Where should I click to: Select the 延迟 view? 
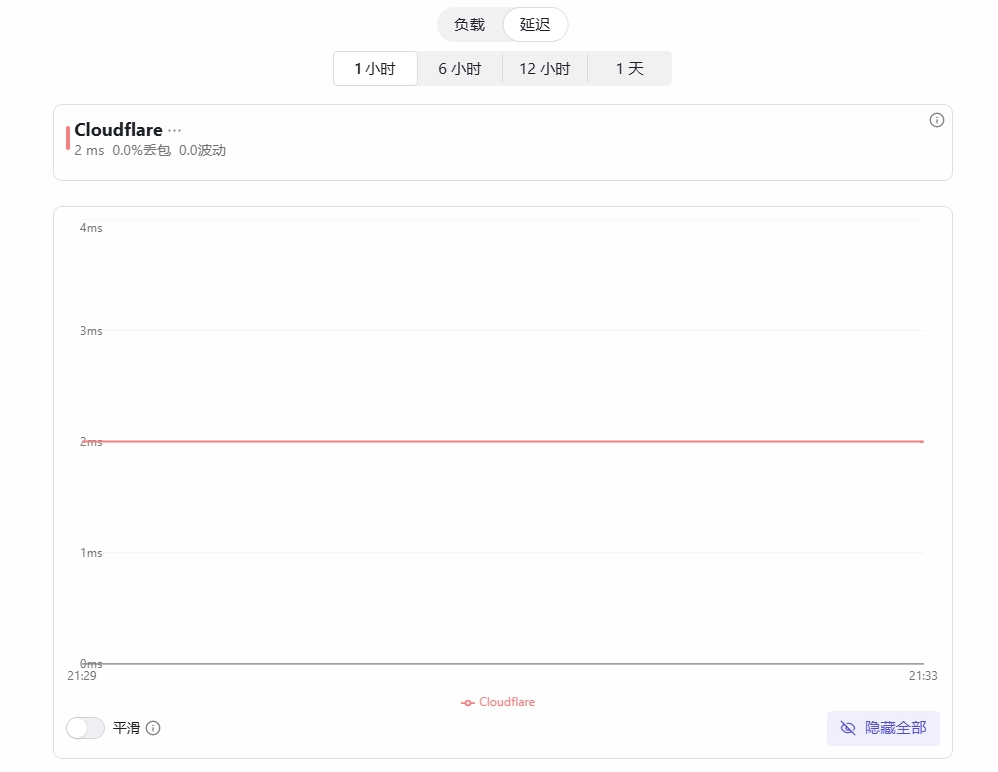click(x=534, y=24)
